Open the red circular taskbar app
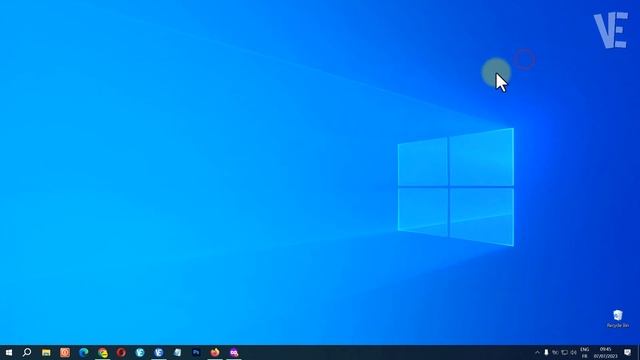The width and height of the screenshot is (640, 360). pyautogui.click(x=121, y=352)
